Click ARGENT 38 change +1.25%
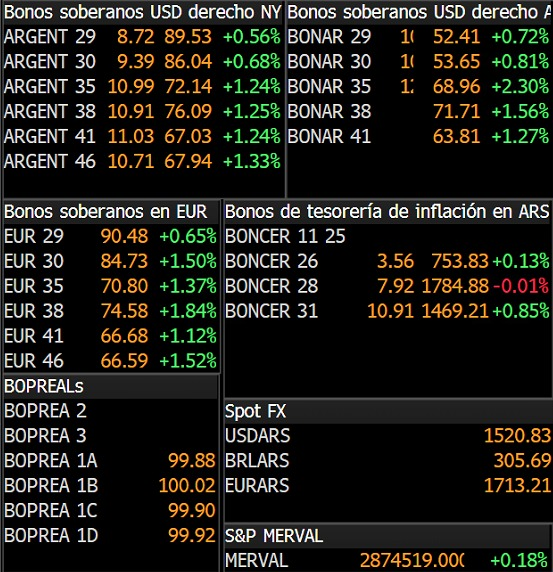553x572 pixels. (x=251, y=111)
